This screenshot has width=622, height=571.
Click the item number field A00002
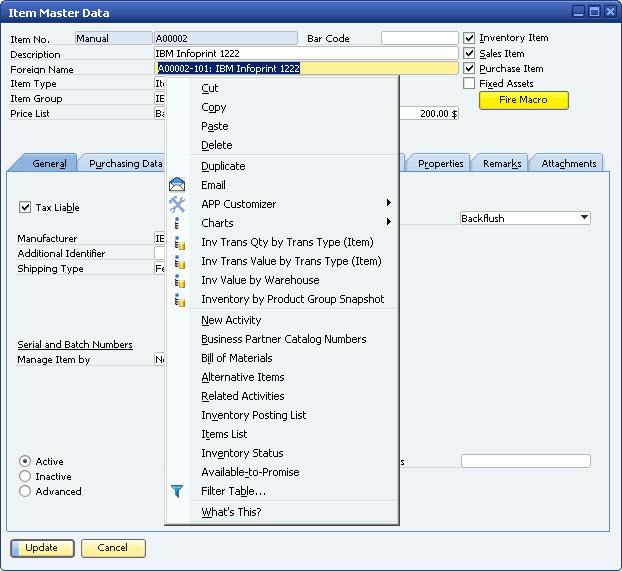point(225,38)
